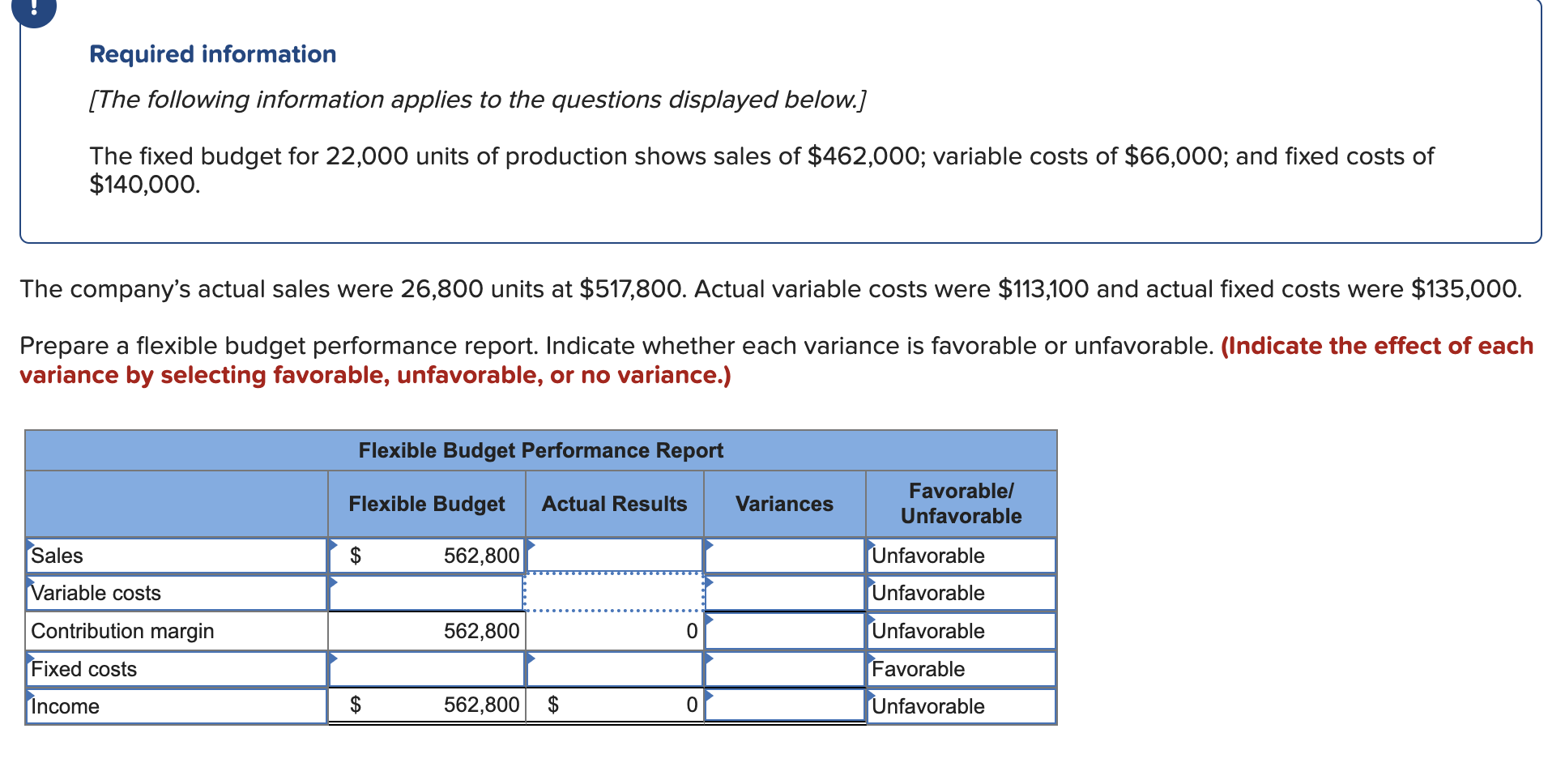Click Fixed costs actual results cell
The height and width of the screenshot is (784, 1565).
point(615,669)
